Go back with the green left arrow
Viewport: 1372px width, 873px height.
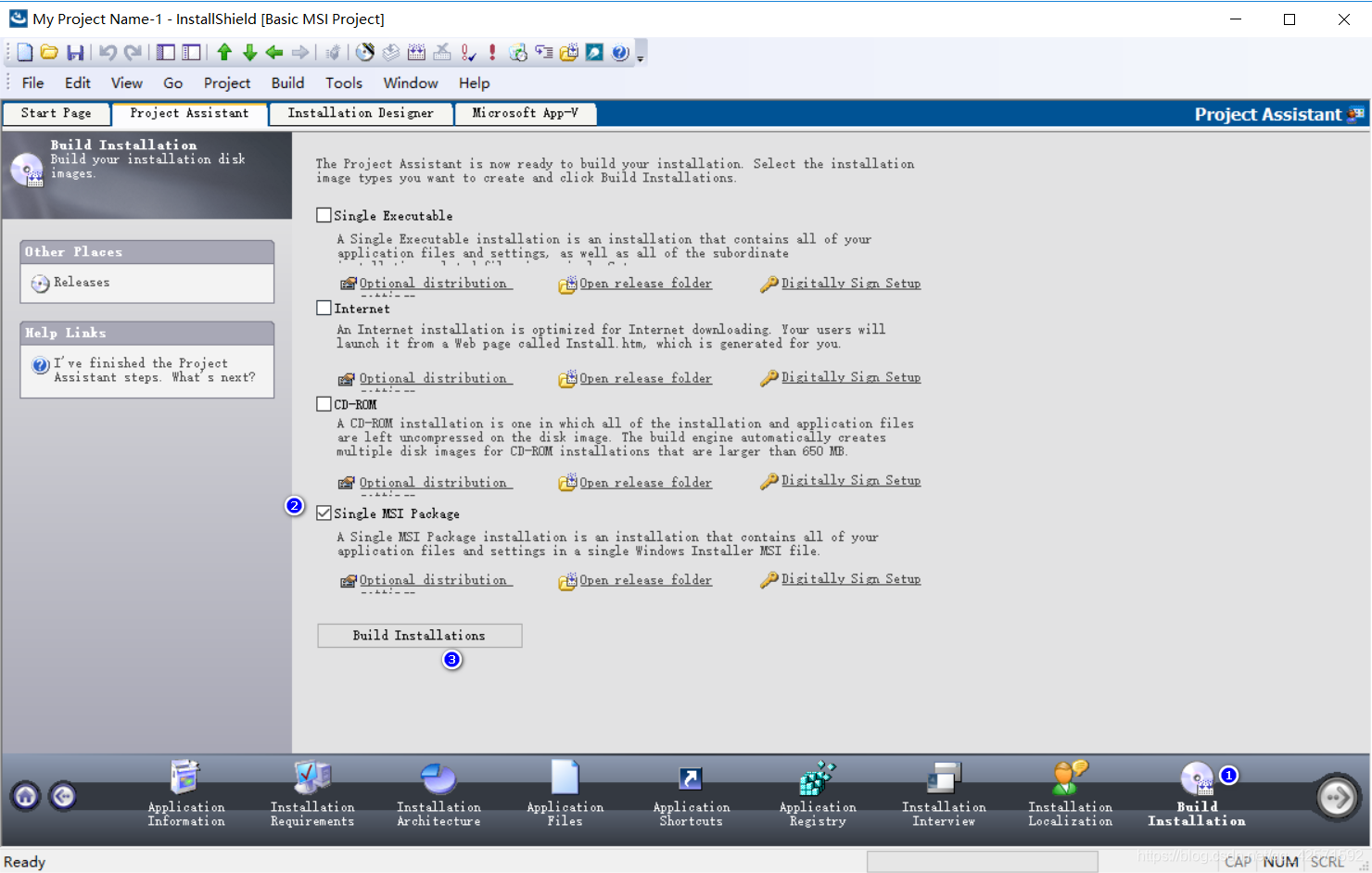(x=274, y=53)
